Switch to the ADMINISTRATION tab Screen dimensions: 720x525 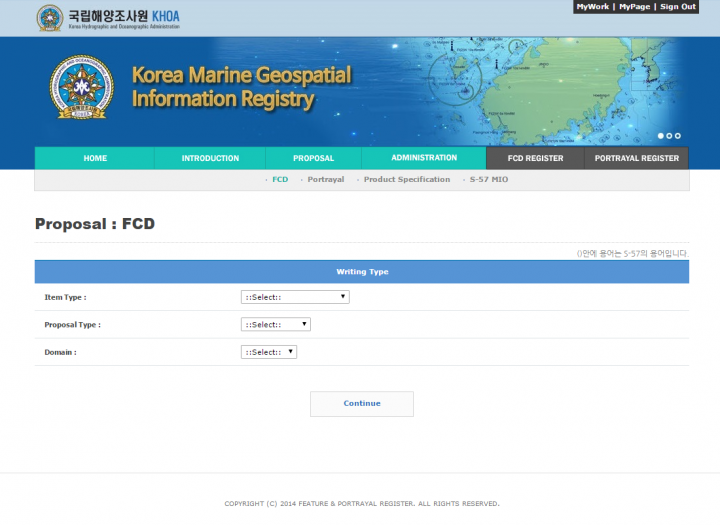click(424, 158)
